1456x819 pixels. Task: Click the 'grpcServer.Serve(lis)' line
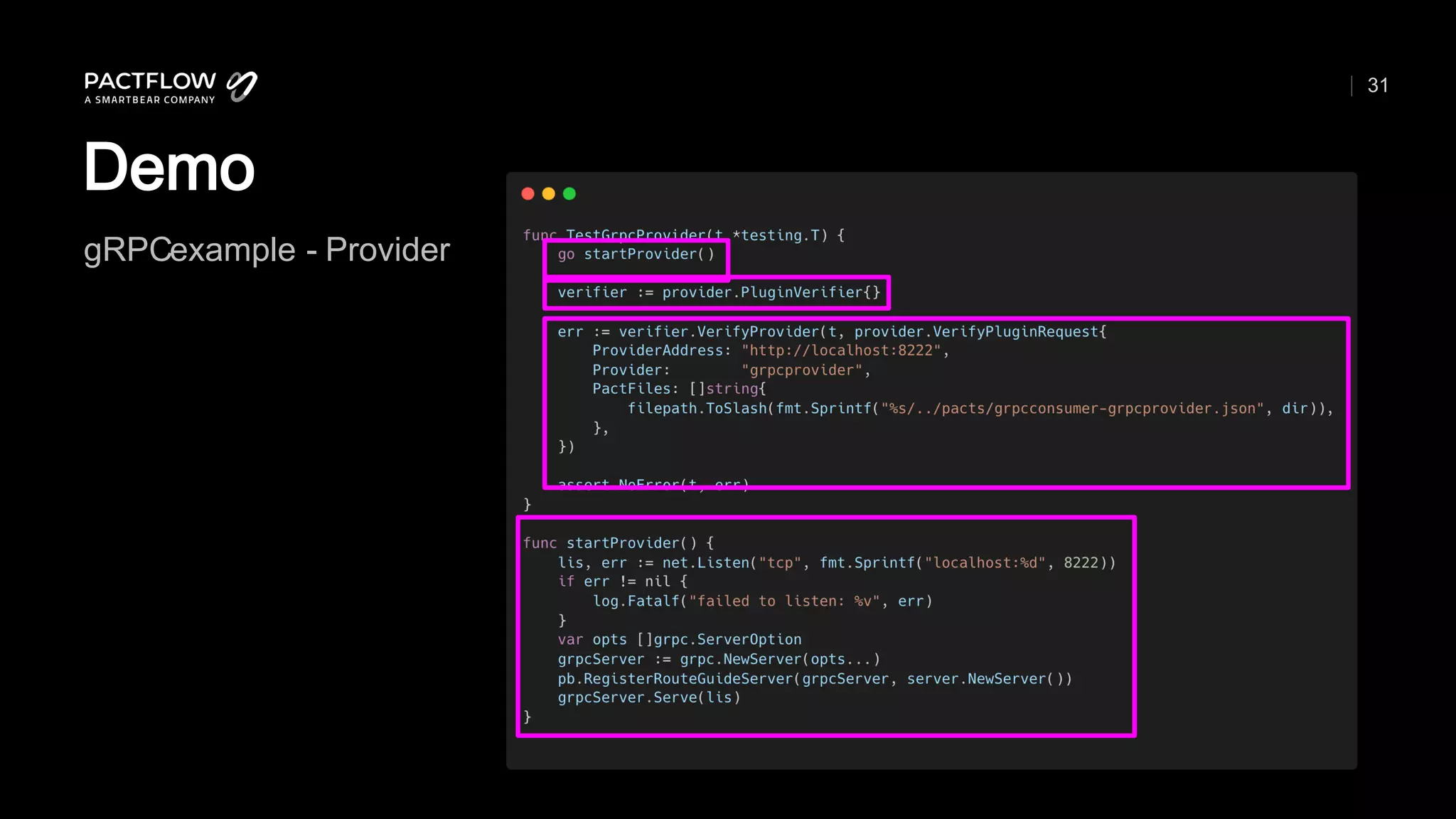[649, 698]
